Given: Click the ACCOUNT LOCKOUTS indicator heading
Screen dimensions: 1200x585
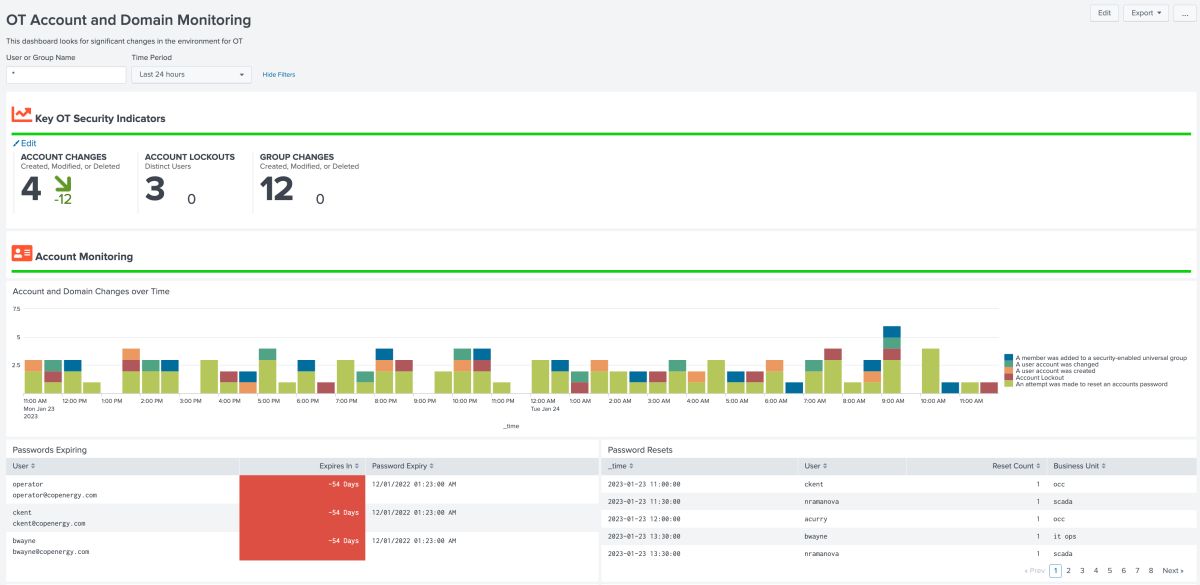Looking at the screenshot, I should click(190, 157).
